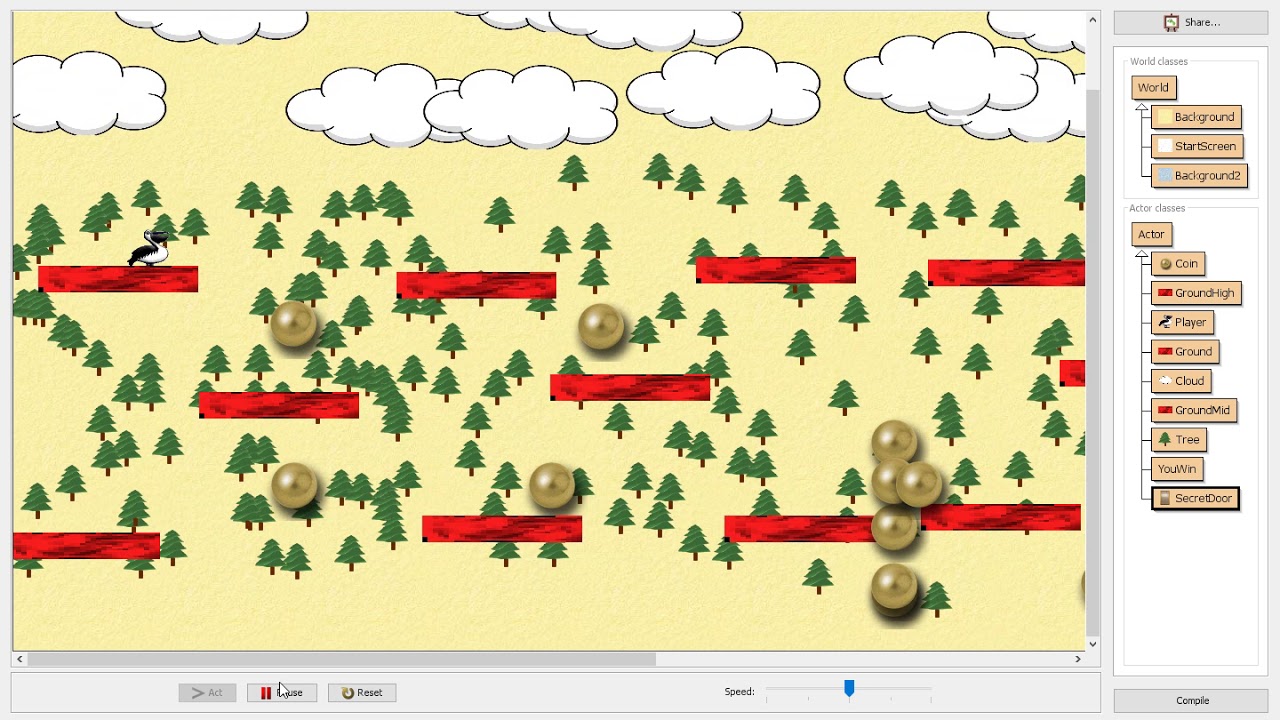Select the SecretDoor actor class
This screenshot has height=720, width=1280.
click(x=1195, y=498)
